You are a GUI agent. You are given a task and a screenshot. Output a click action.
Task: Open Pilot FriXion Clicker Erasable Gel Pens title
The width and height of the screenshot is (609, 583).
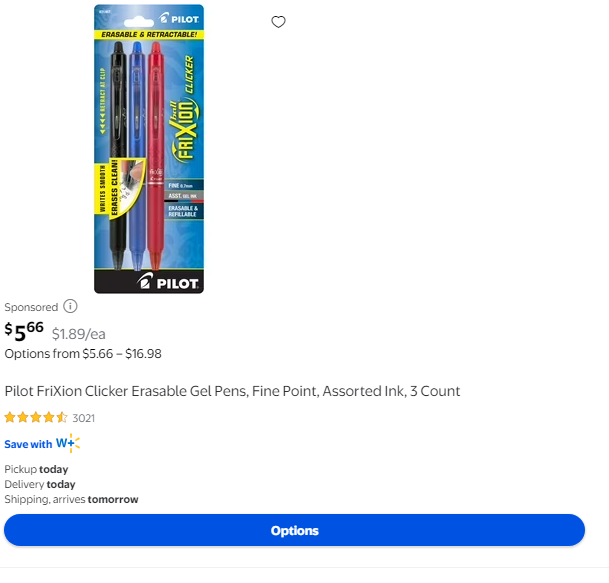232,391
